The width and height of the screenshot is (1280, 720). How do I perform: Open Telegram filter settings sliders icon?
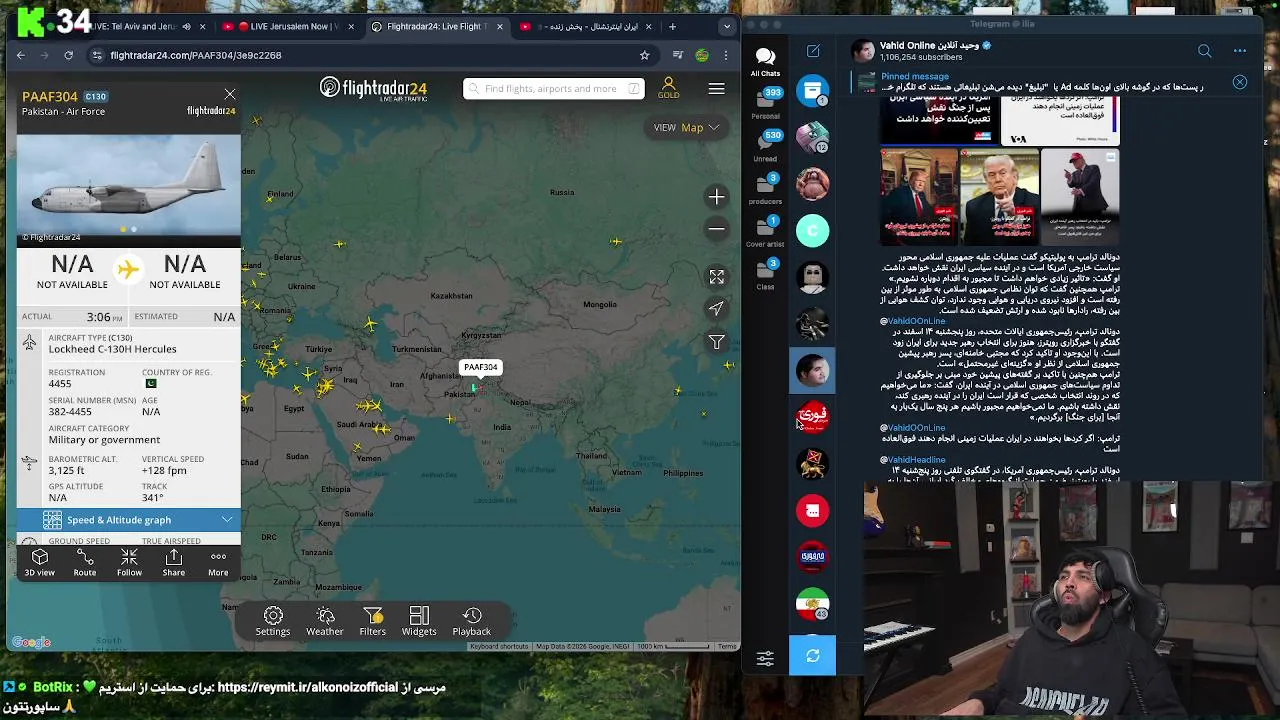[765, 658]
